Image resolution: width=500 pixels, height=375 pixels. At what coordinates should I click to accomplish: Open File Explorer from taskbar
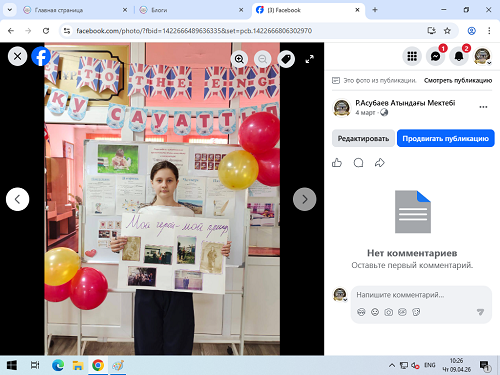[78, 365]
